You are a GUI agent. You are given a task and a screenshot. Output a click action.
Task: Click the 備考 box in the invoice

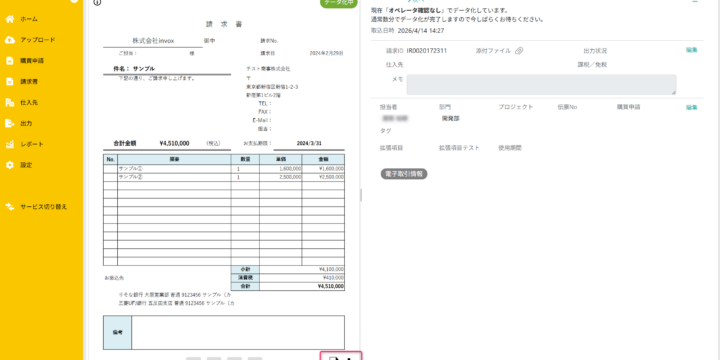(224, 332)
